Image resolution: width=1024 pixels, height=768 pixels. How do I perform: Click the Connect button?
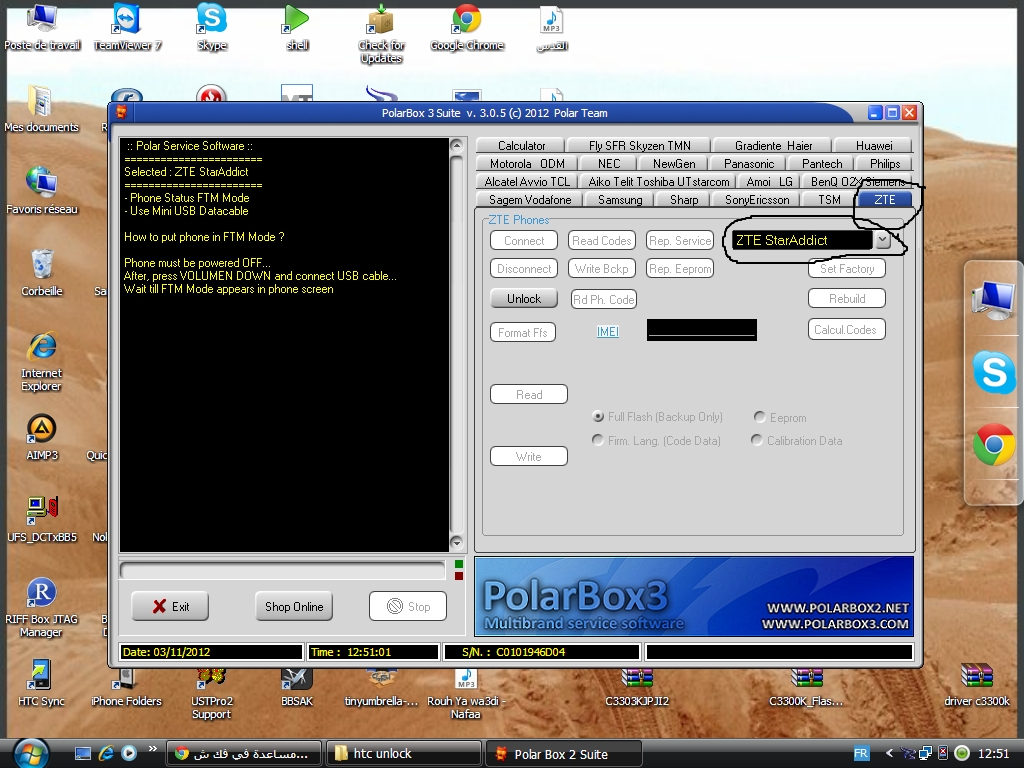click(524, 240)
